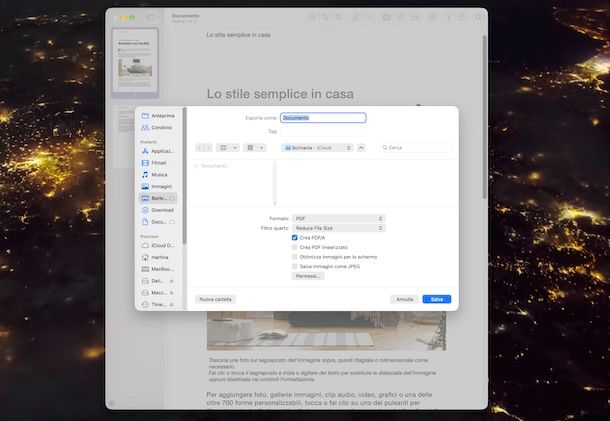Viewport: 610px width, 421px height.
Task: Click the Esporta come filename field
Action: (323, 118)
